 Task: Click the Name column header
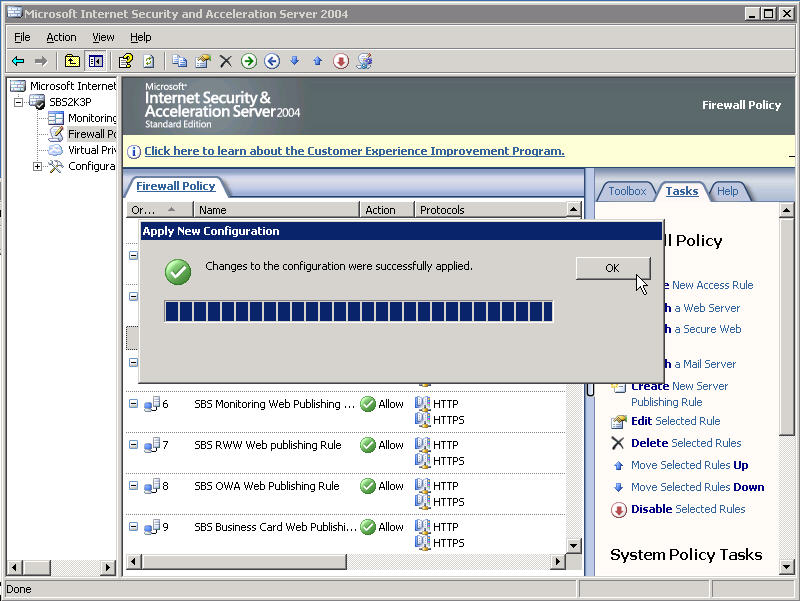(276, 210)
